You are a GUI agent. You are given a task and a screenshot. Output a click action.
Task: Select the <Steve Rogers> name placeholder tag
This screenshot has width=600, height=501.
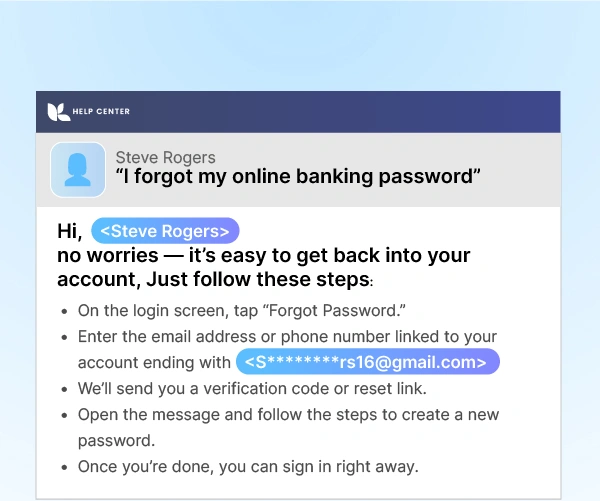point(165,231)
